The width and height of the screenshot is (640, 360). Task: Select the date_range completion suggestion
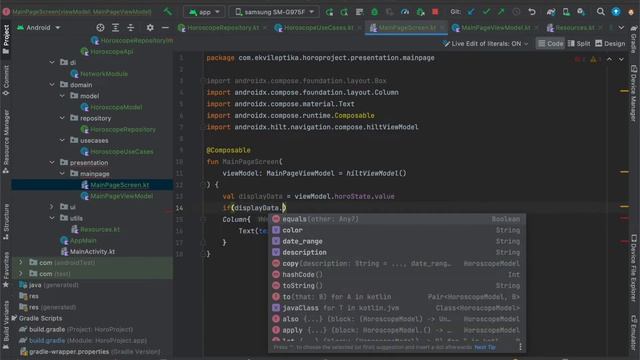(x=397, y=241)
